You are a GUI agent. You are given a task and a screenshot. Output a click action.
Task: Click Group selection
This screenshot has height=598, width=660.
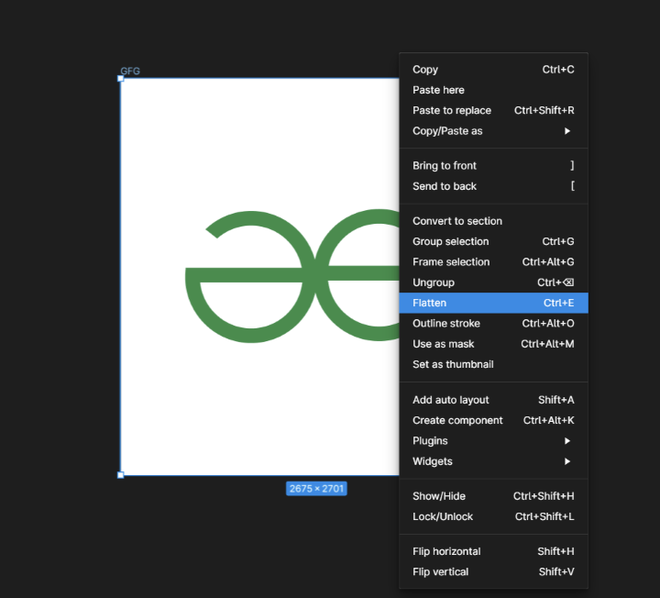point(493,242)
